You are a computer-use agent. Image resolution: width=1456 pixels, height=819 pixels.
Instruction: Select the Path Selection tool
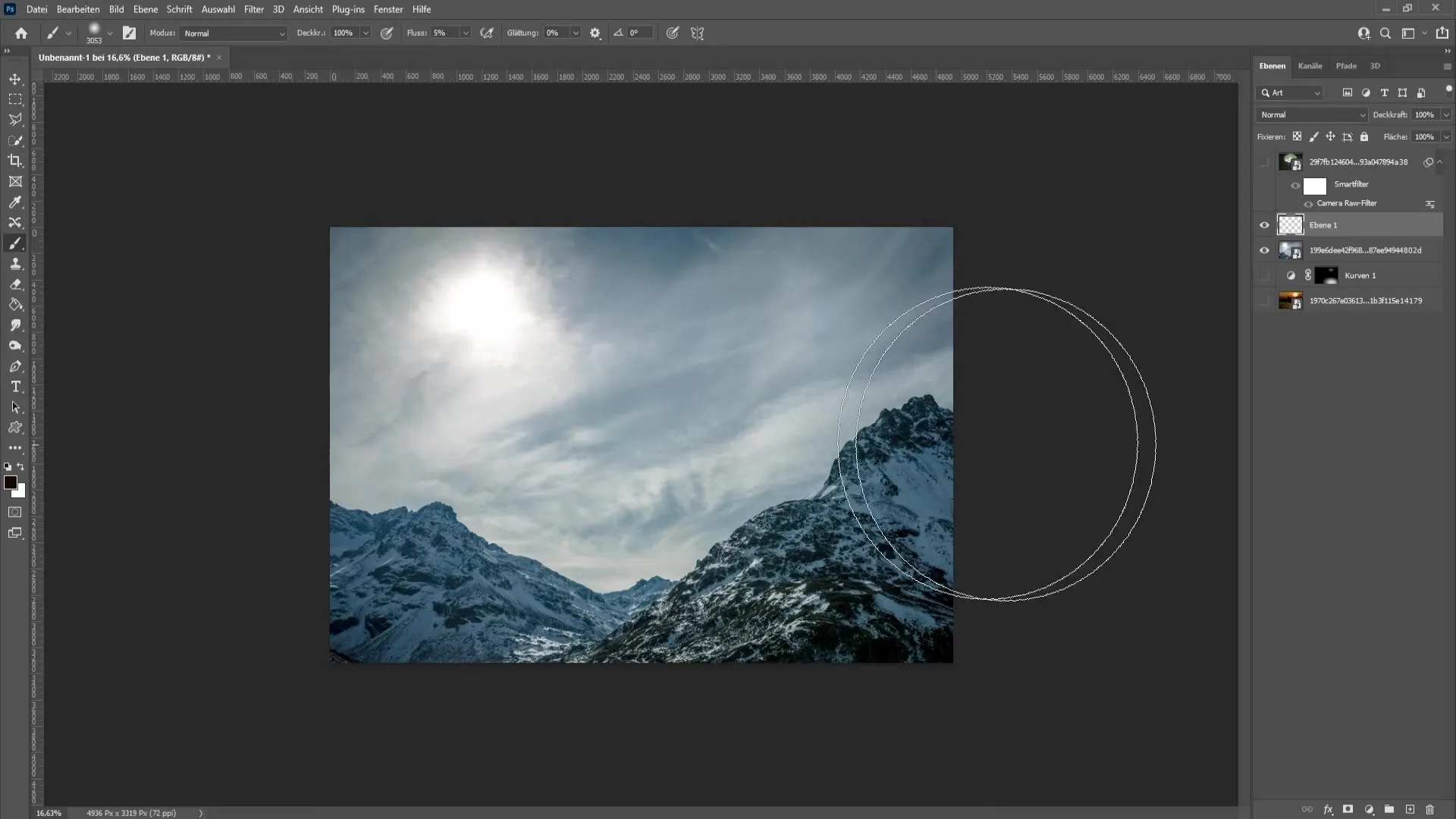coord(15,407)
